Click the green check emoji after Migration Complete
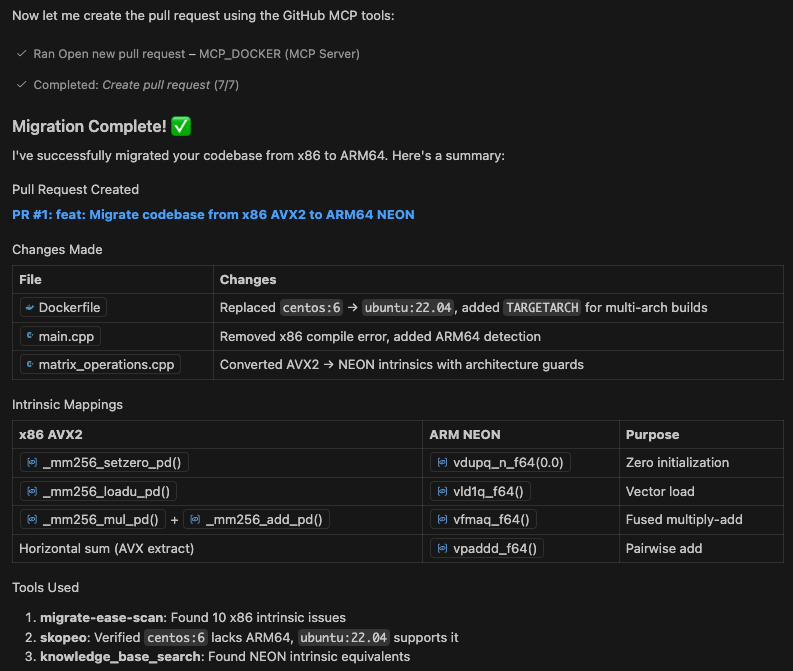Screen dimensions: 793x671 tap(181, 126)
